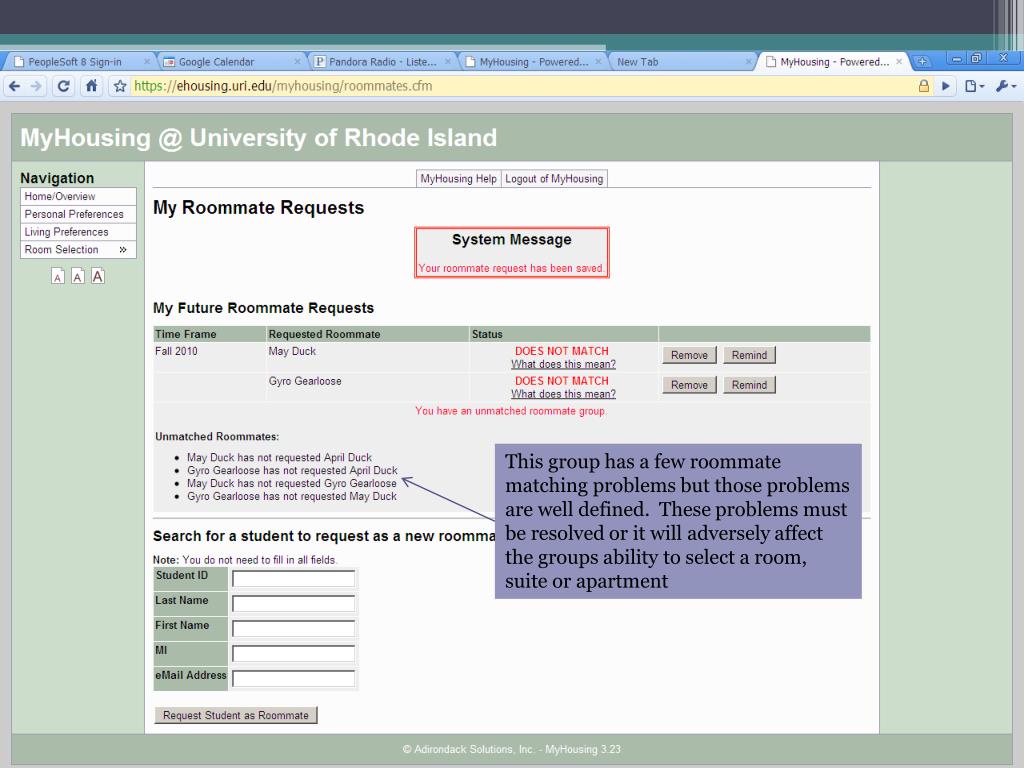Open a new tab with the plus button
The image size is (1024, 768).
pos(922,61)
